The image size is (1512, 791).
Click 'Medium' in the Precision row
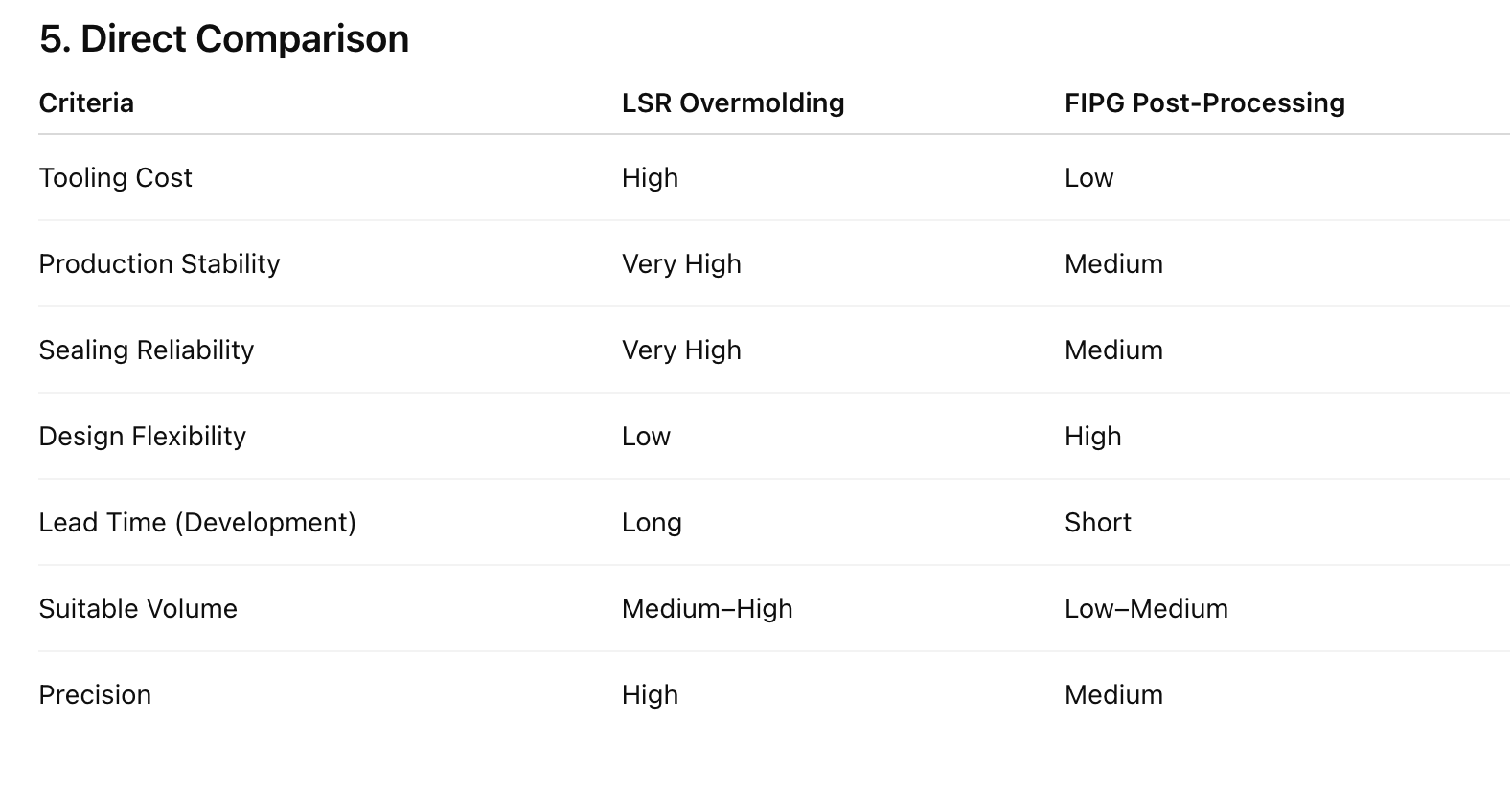pyautogui.click(x=1113, y=695)
